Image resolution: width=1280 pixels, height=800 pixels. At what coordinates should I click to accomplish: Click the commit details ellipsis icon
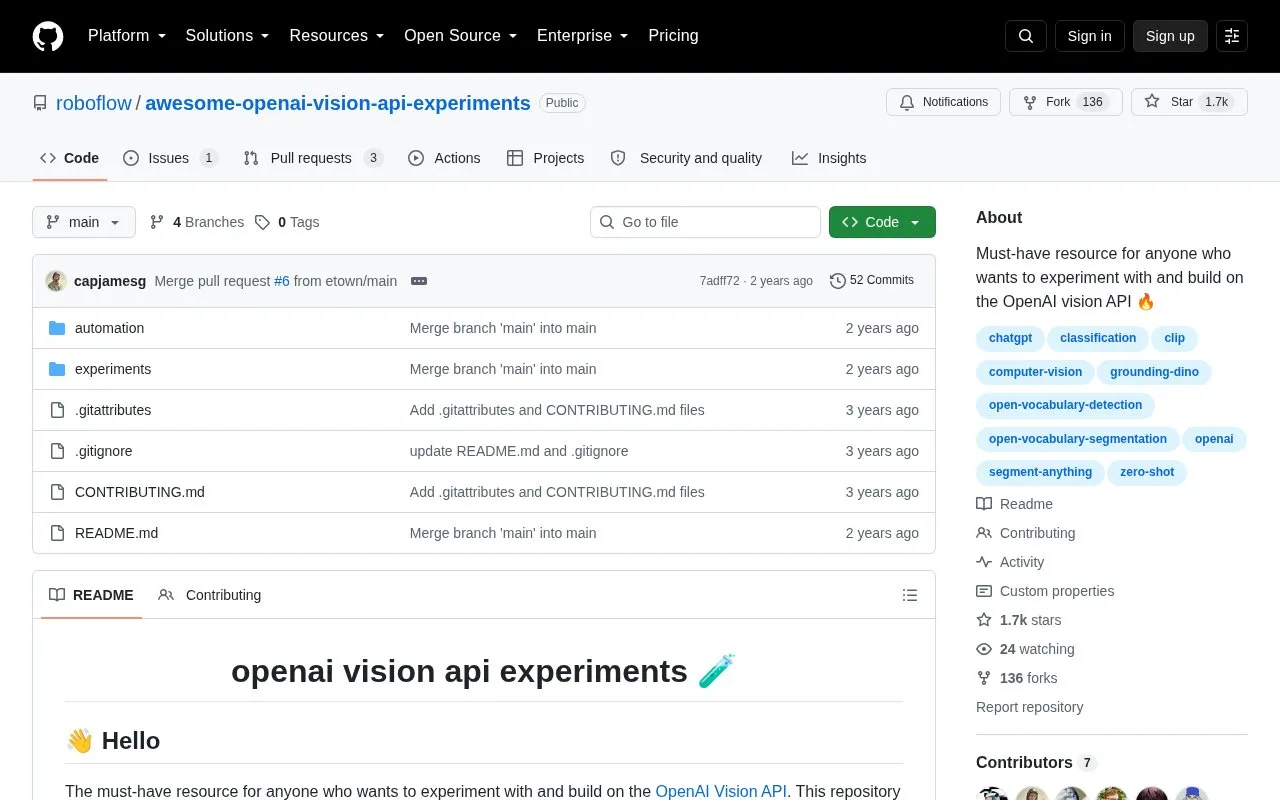[419, 281]
